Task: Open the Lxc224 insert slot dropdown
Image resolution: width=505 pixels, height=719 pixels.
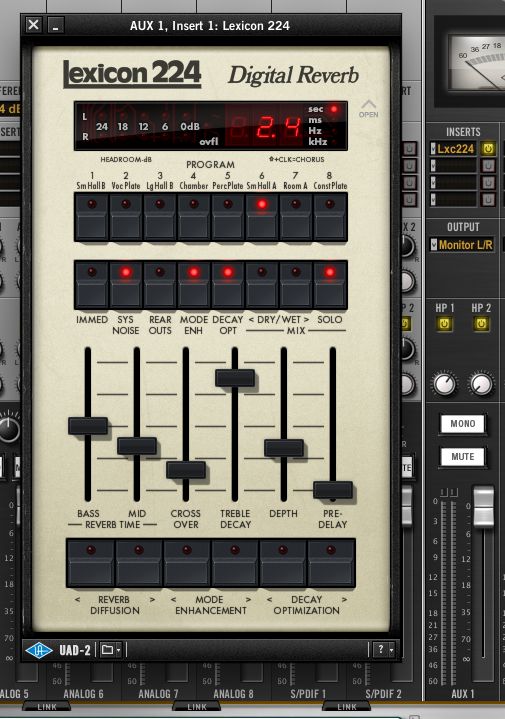Action: 433,148
